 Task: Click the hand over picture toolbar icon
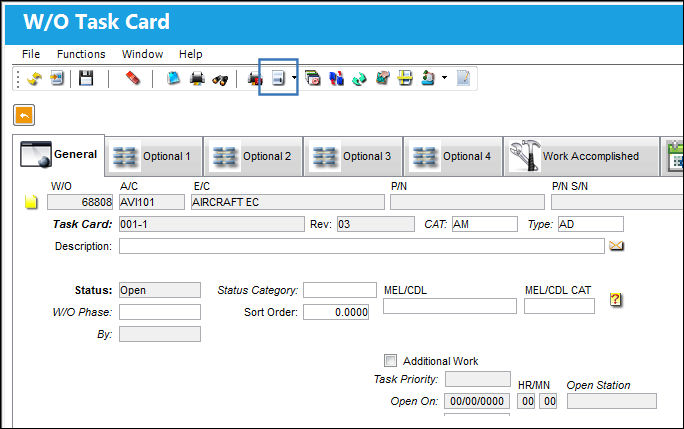[383, 79]
